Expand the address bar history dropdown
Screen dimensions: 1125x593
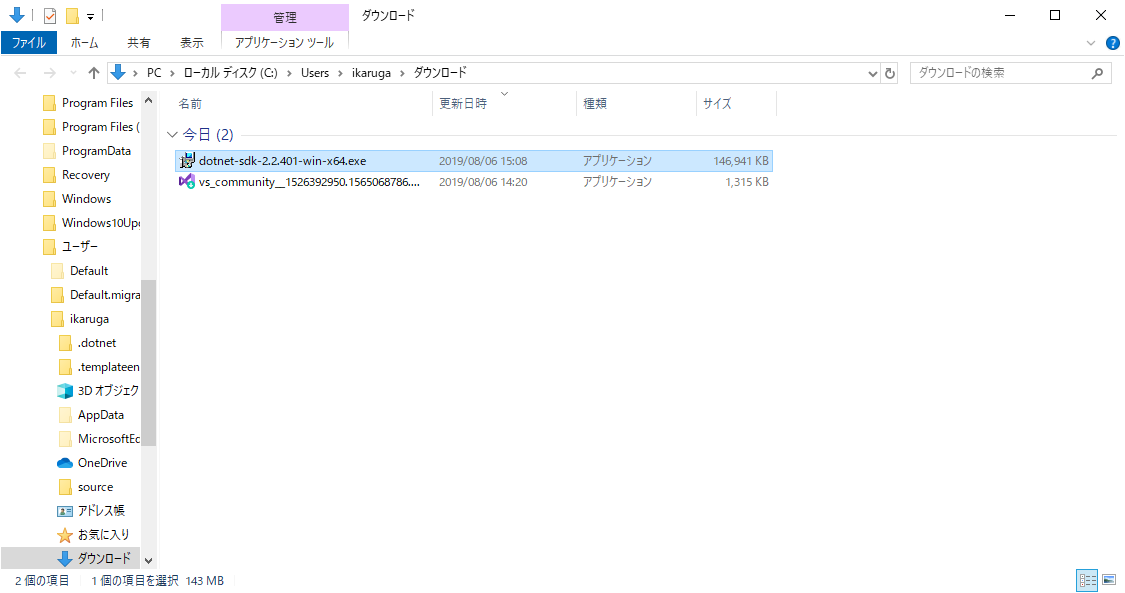pos(872,72)
